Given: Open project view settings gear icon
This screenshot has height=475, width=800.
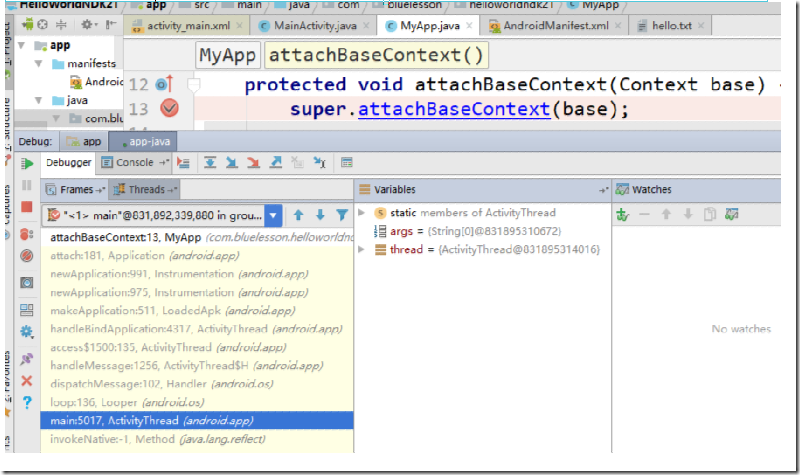Looking at the screenshot, I should (87, 24).
